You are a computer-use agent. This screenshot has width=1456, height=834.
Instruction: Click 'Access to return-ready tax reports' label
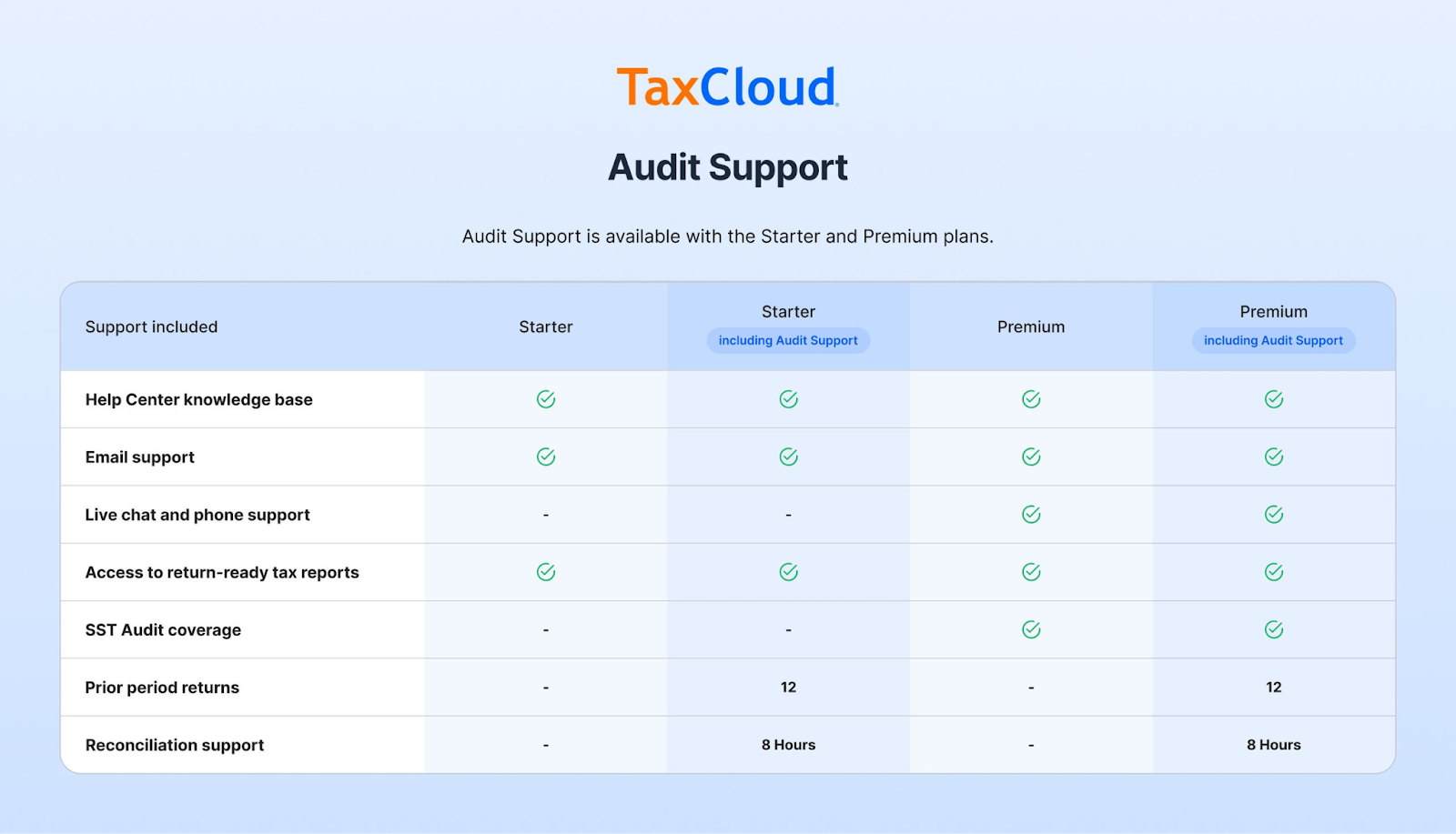point(222,572)
